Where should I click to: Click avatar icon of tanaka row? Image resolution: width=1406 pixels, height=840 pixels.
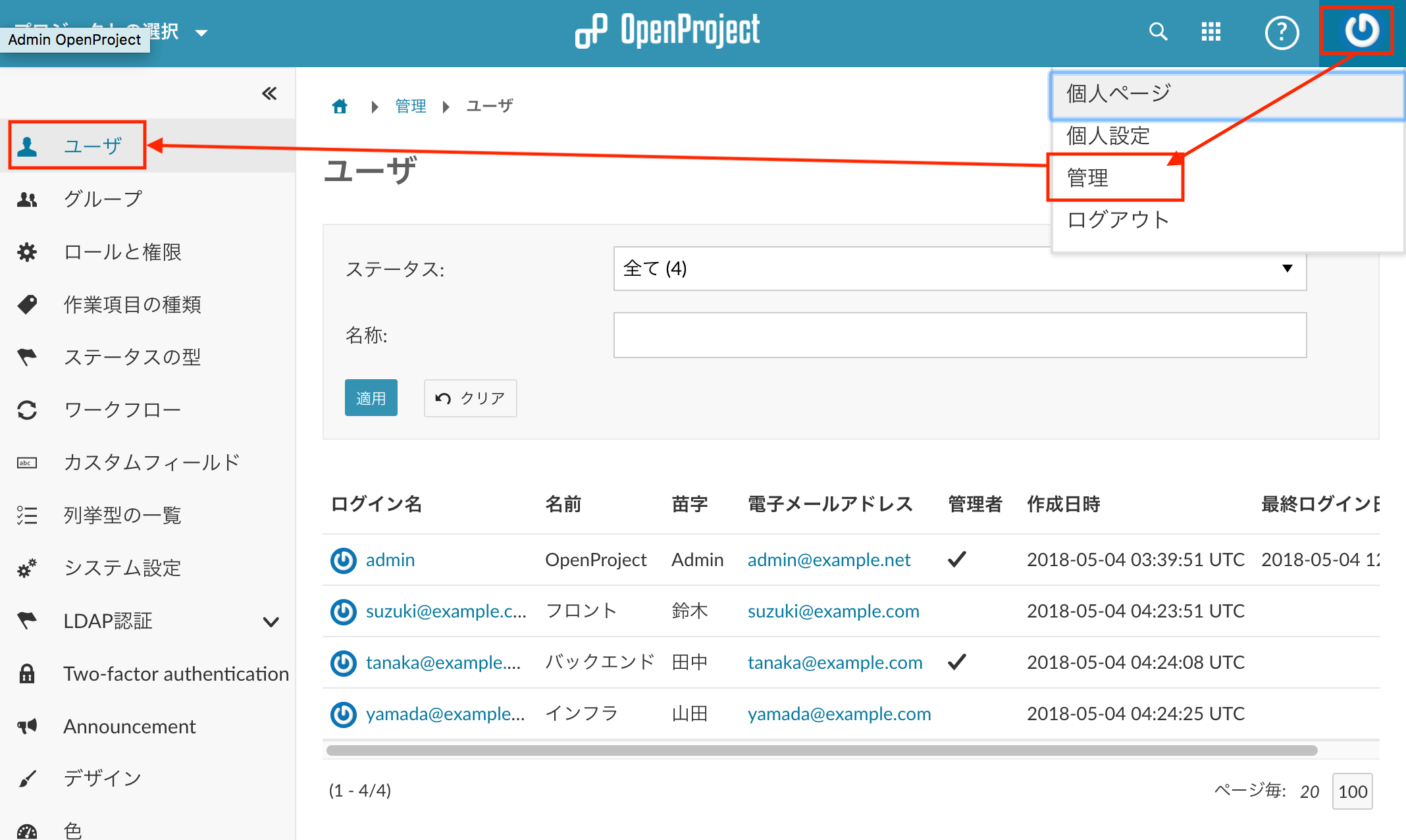pos(343,663)
